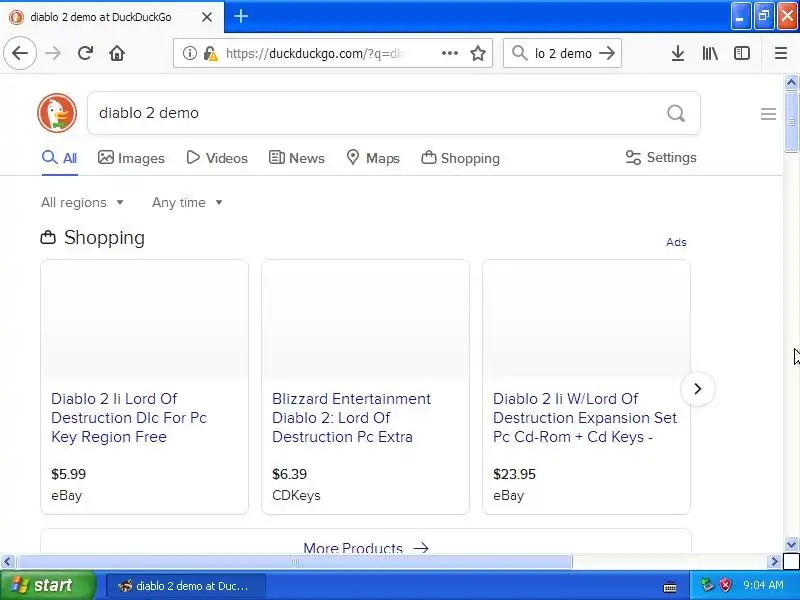The width and height of the screenshot is (800, 600).
Task: Click the 9:04 AM system clock
Action: pyautogui.click(x=763, y=585)
